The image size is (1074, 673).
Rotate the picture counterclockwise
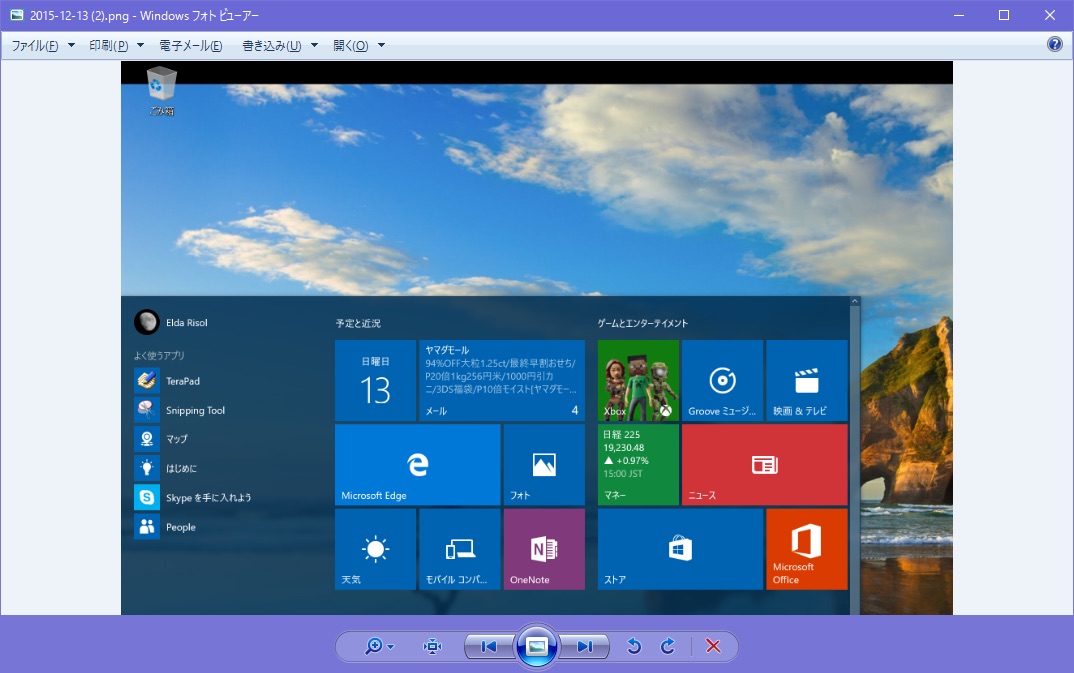point(634,646)
